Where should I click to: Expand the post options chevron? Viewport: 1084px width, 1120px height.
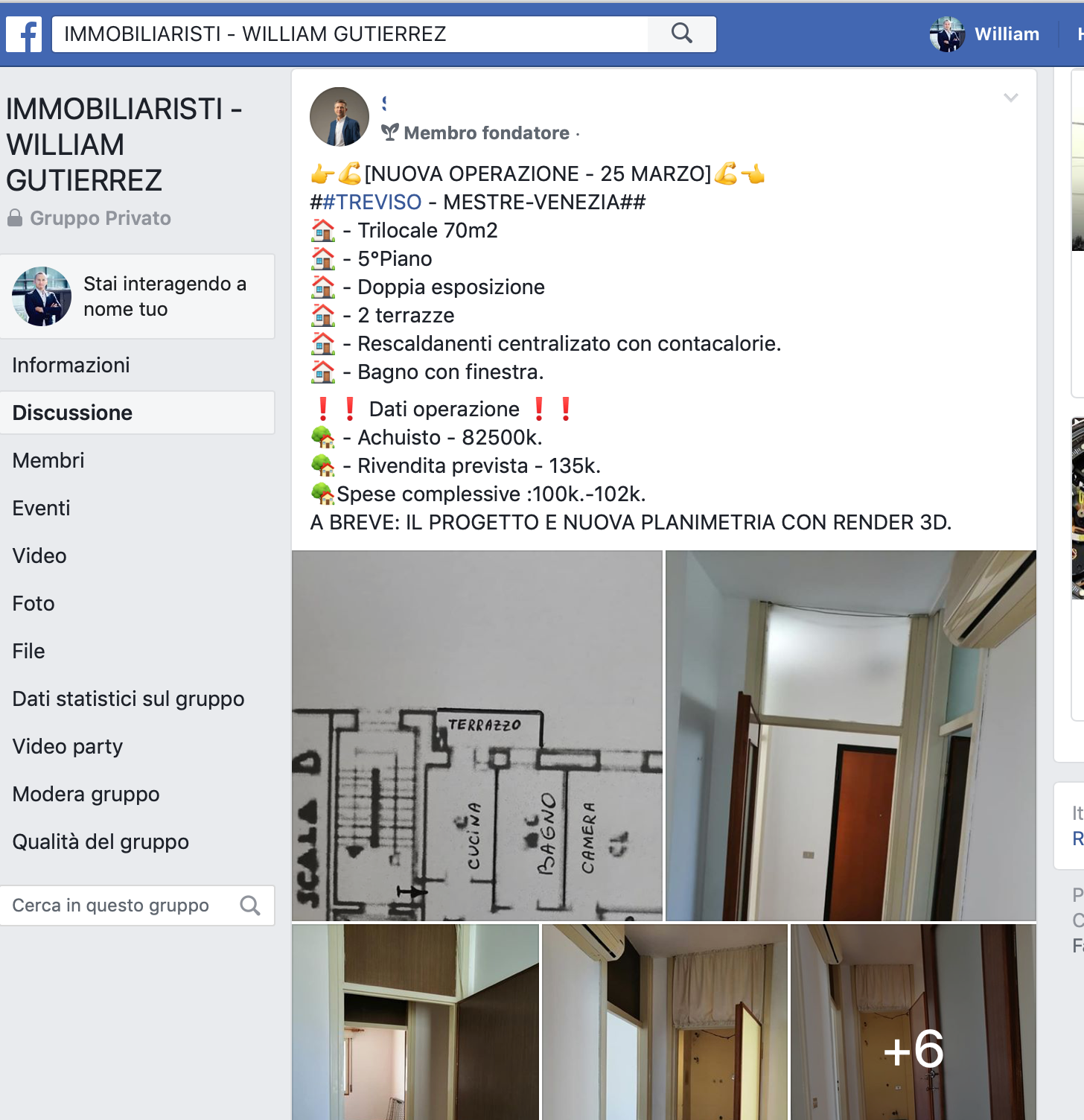pos(1011,98)
